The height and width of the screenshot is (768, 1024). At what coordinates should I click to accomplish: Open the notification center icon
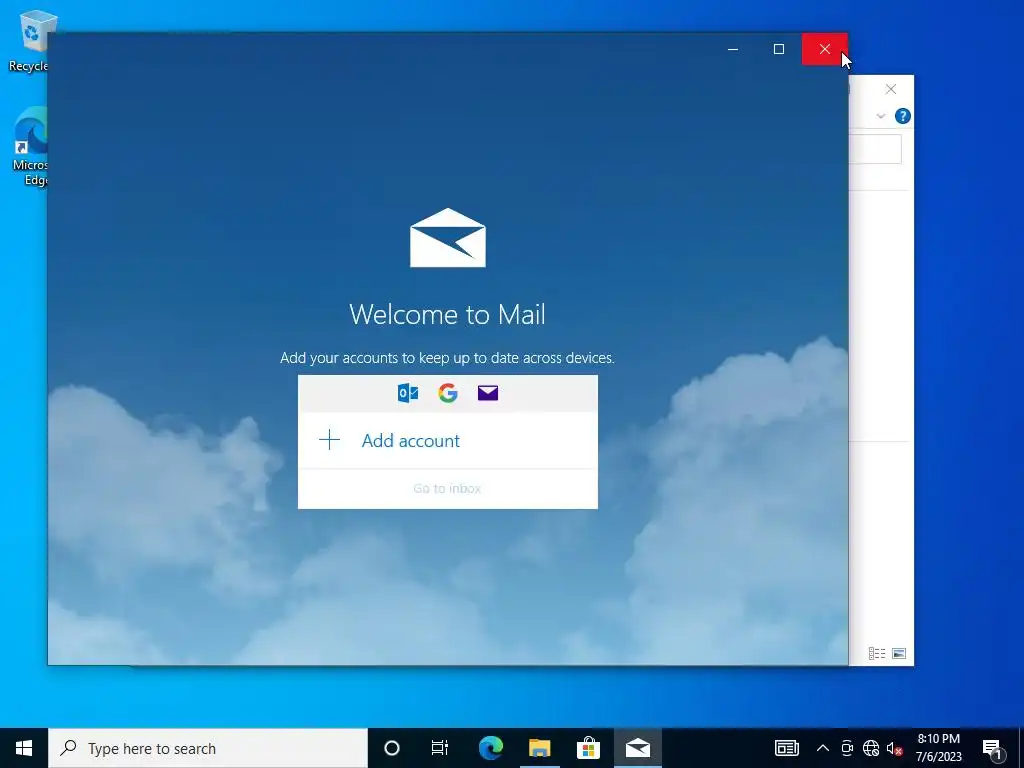[x=992, y=748]
